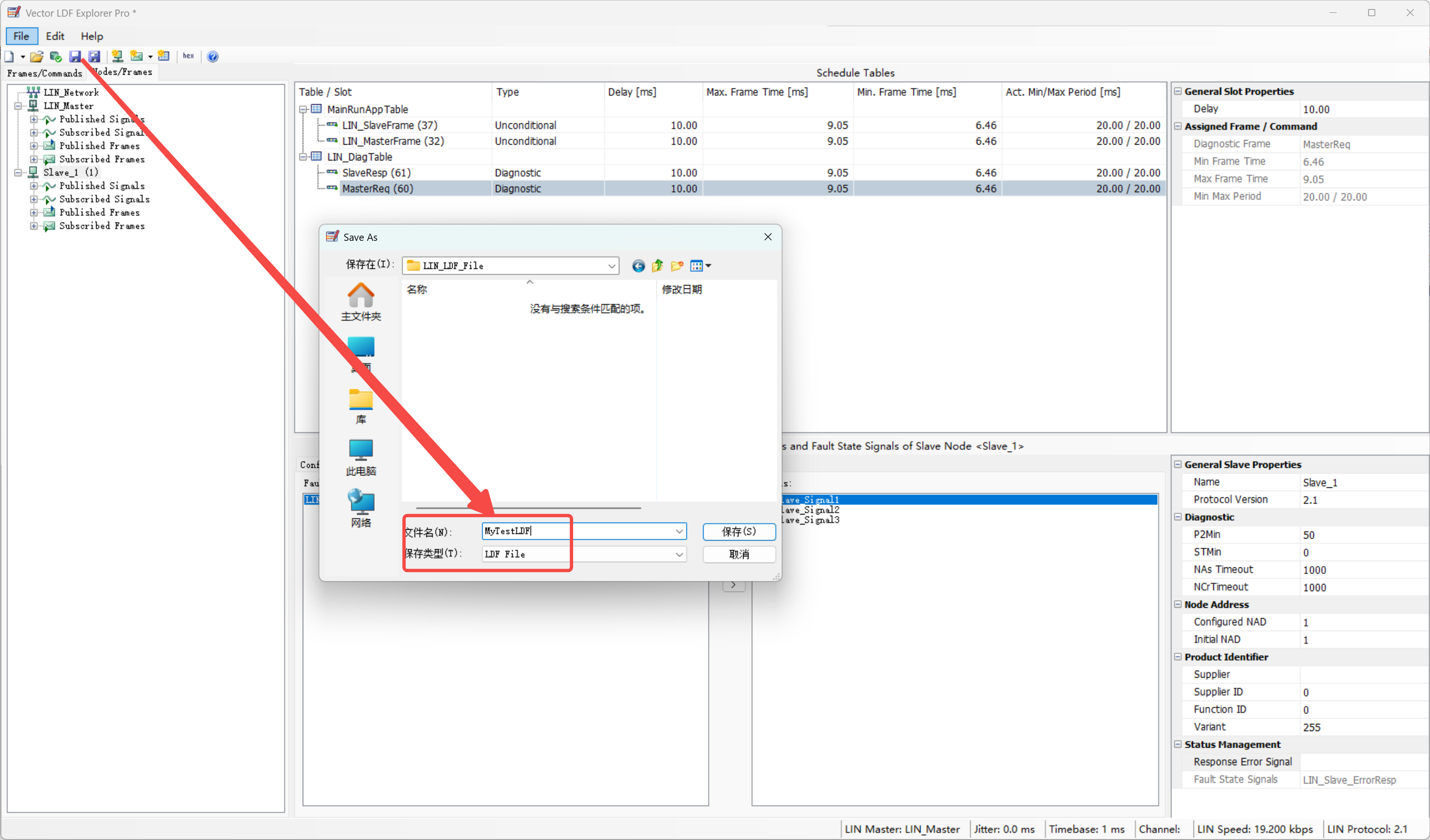
Task: Collapse the Node Address section
Action: pyautogui.click(x=1179, y=604)
